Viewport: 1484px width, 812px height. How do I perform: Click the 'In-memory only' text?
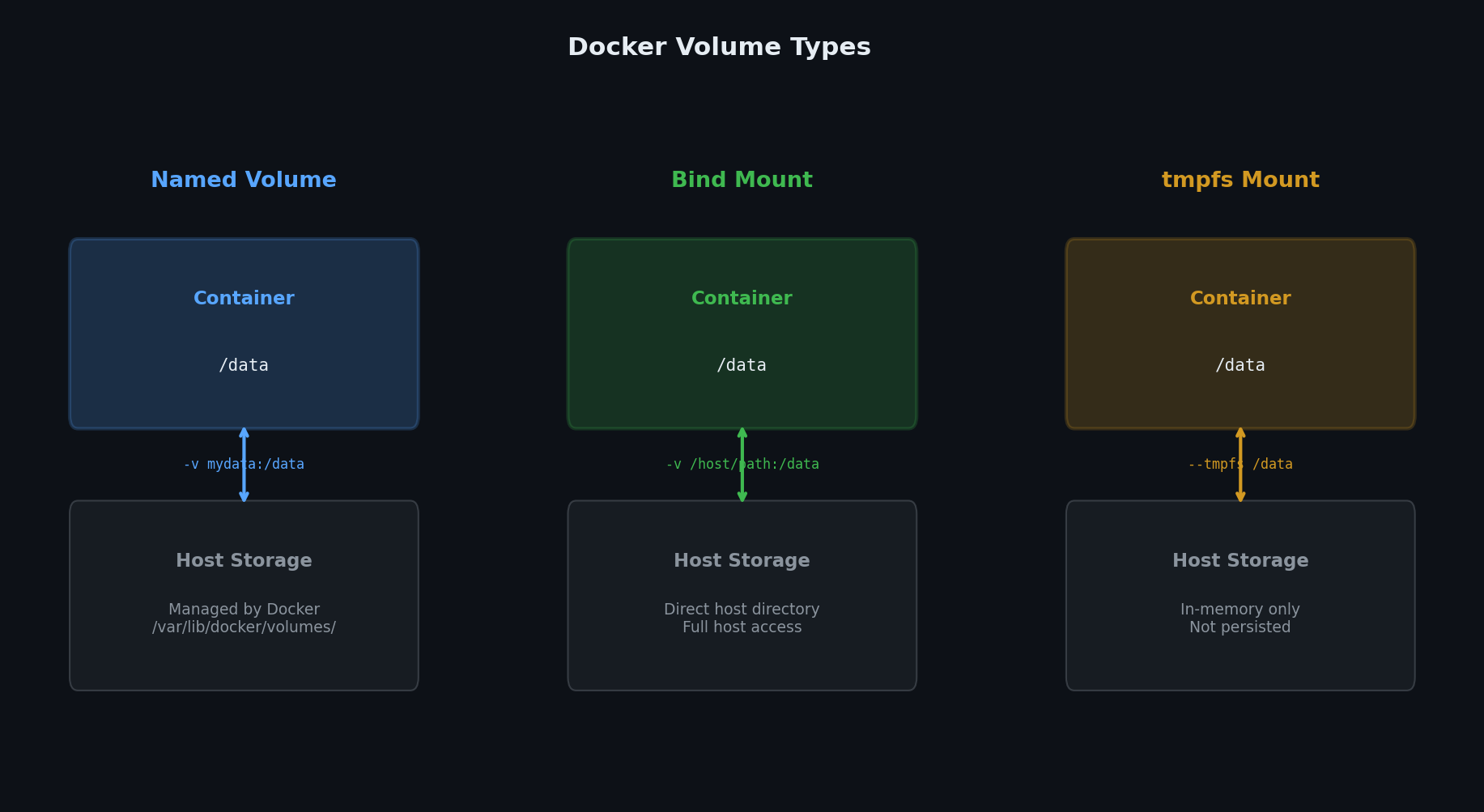[1240, 610]
